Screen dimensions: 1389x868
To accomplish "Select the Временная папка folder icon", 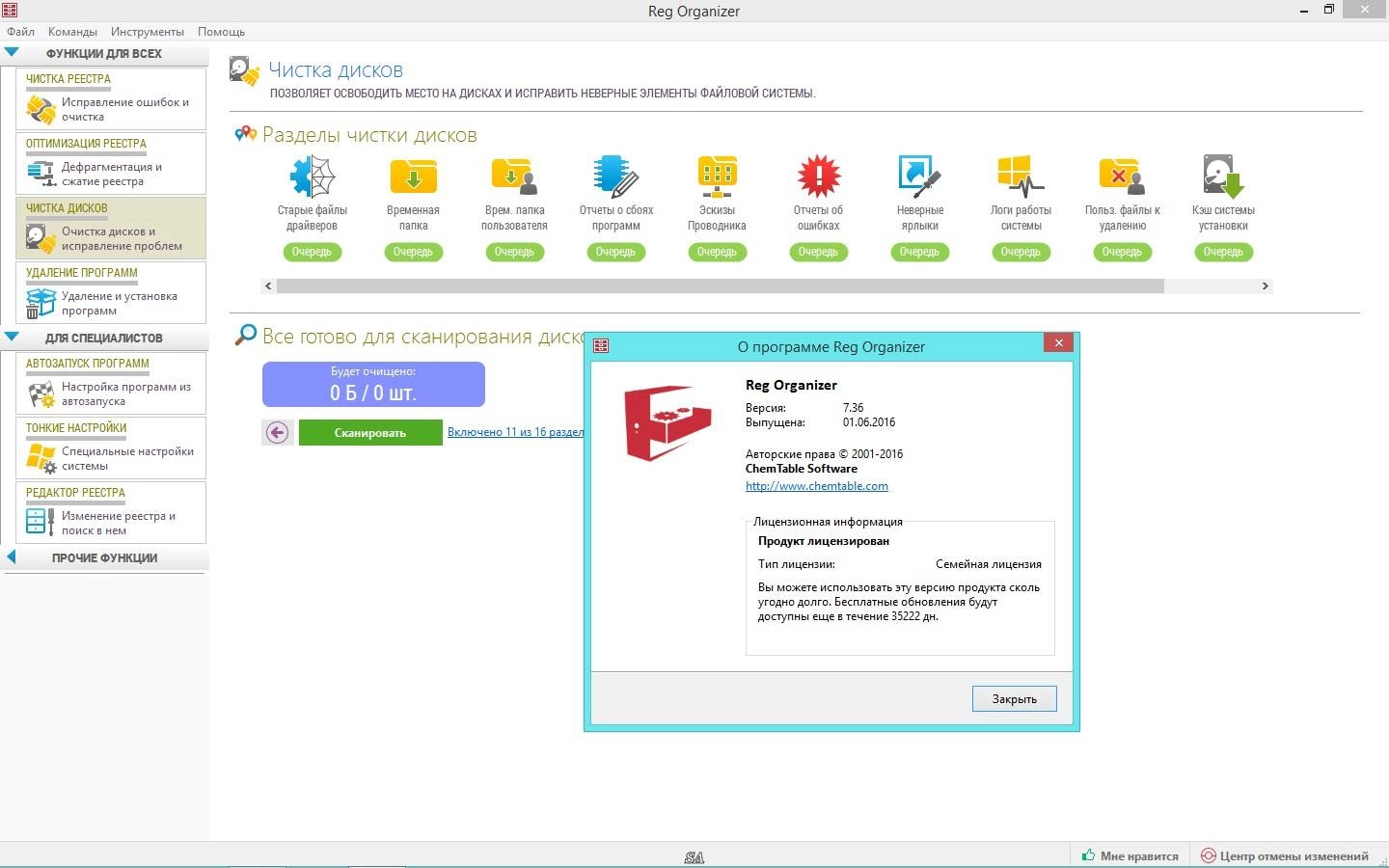I will tap(413, 176).
